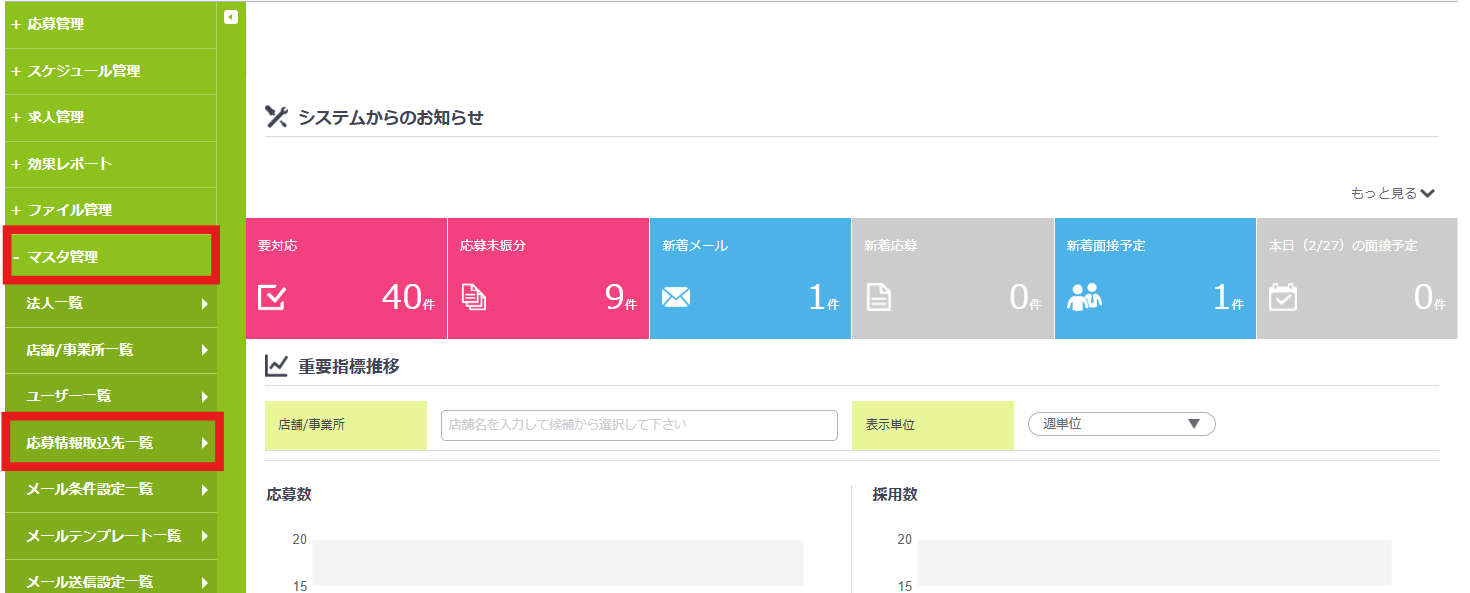
Task: Click the documents icon in 応募未振分 tile
Action: click(473, 298)
